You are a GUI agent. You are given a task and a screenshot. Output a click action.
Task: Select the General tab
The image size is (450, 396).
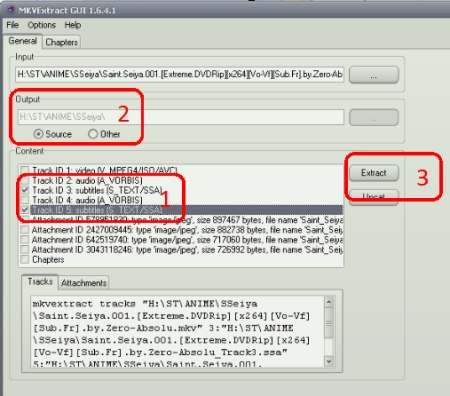22,41
